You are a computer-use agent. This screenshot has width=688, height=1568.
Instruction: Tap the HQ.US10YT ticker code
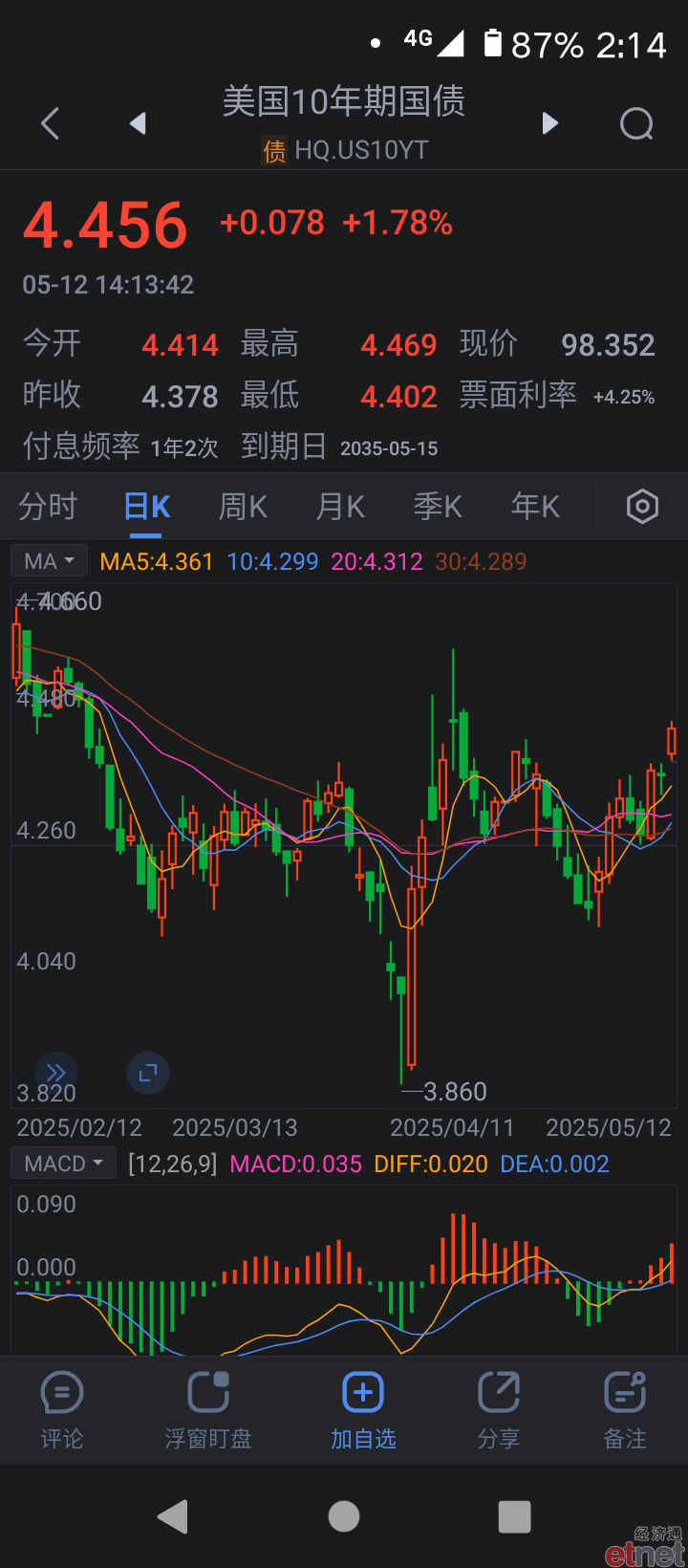(361, 151)
